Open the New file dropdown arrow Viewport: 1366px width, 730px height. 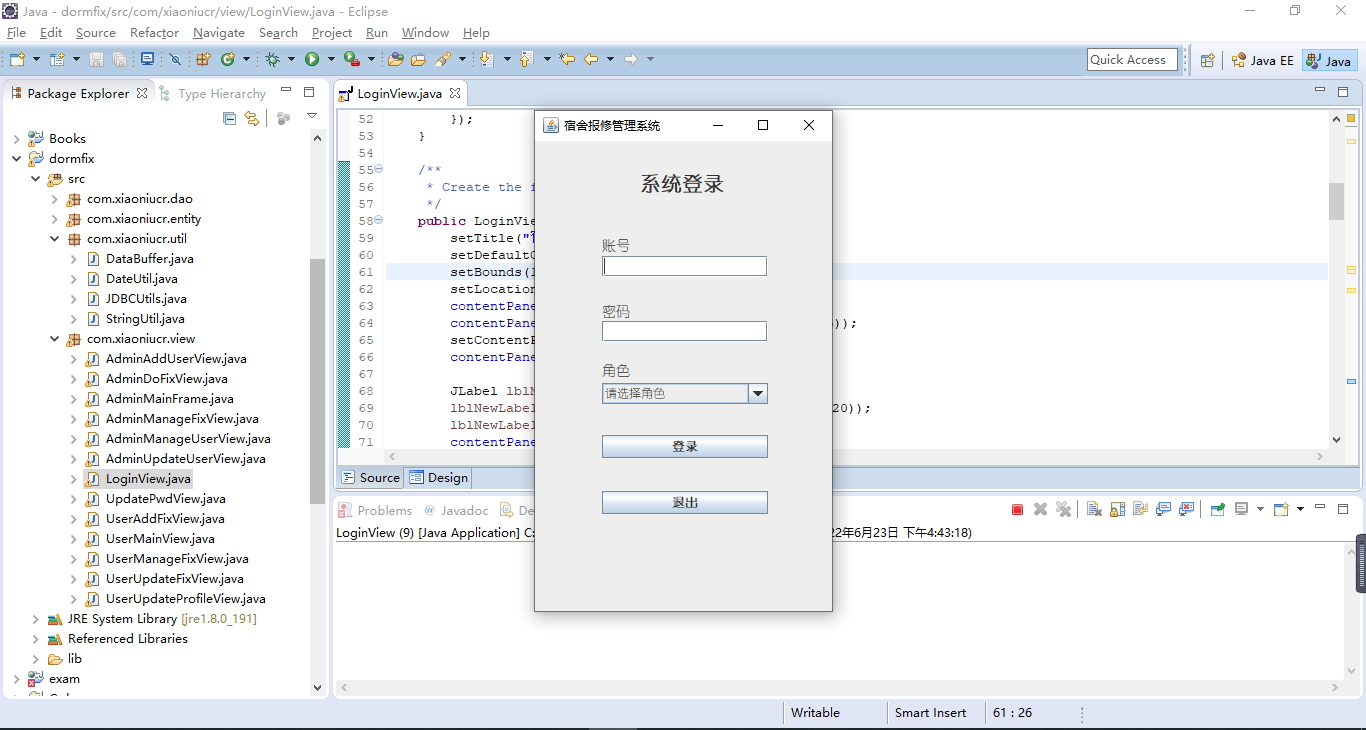click(x=36, y=59)
